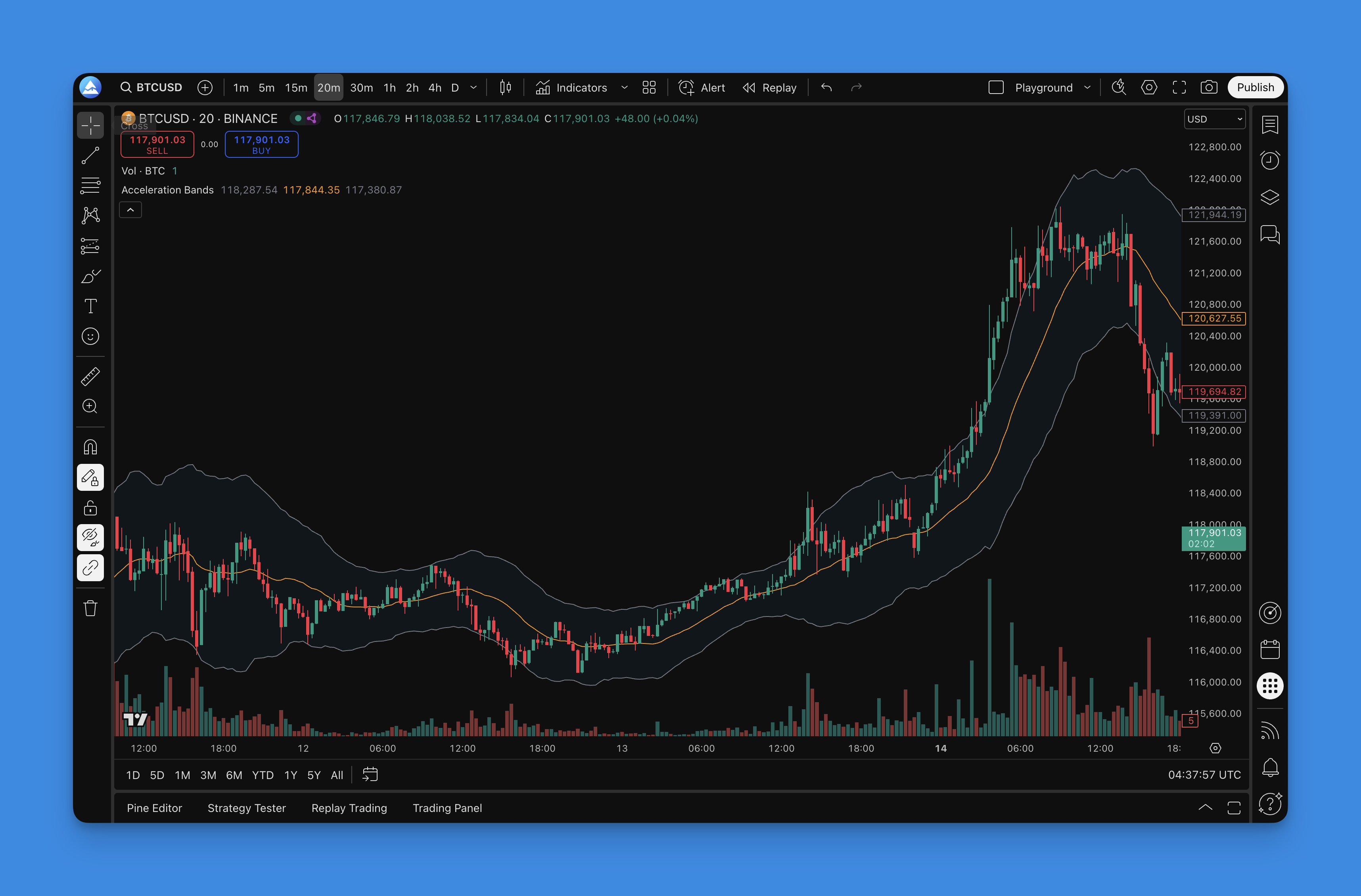Open the BTCUSD symbol search
1361x896 pixels.
151,88
